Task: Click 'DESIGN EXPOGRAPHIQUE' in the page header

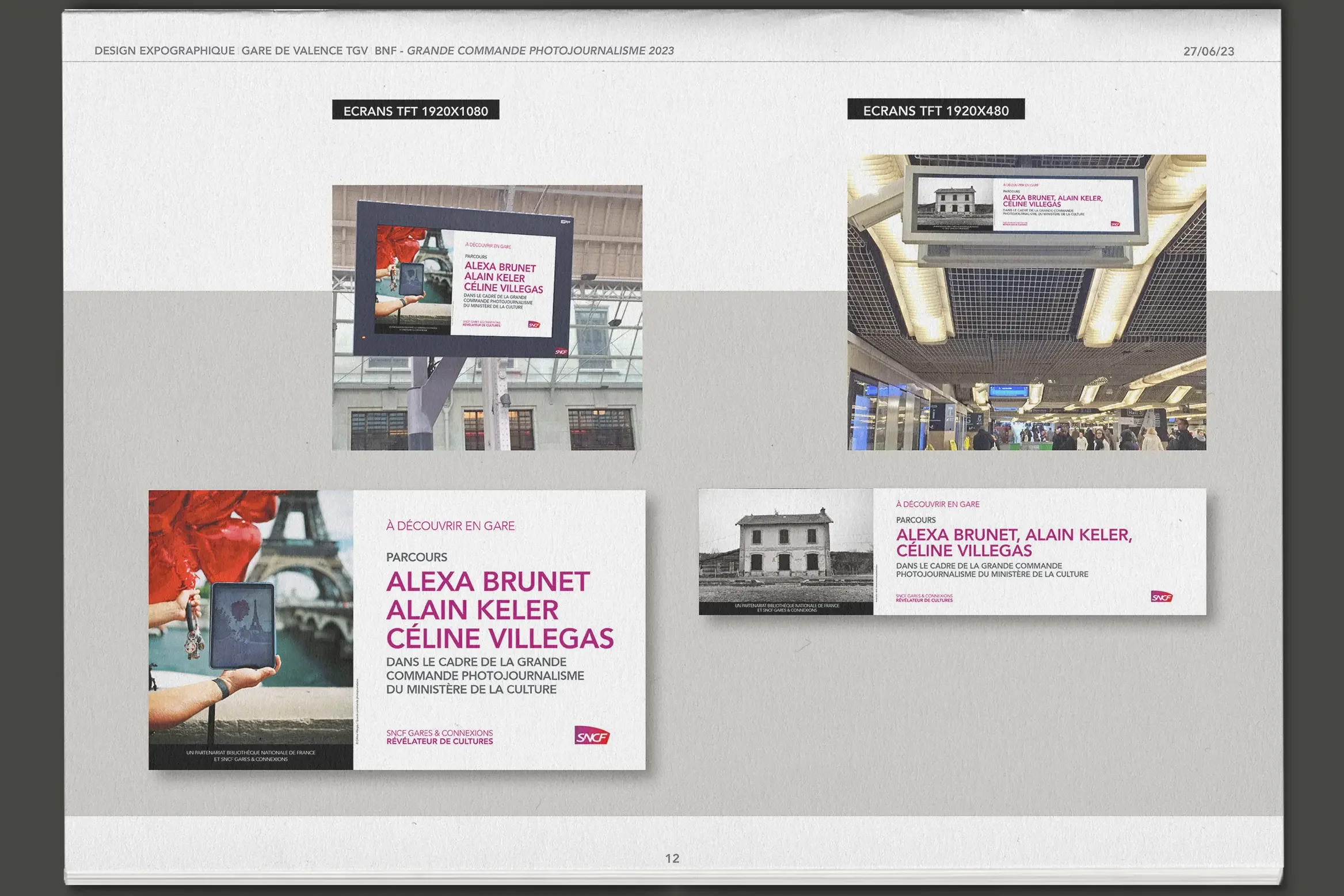Action: pyautogui.click(x=165, y=51)
